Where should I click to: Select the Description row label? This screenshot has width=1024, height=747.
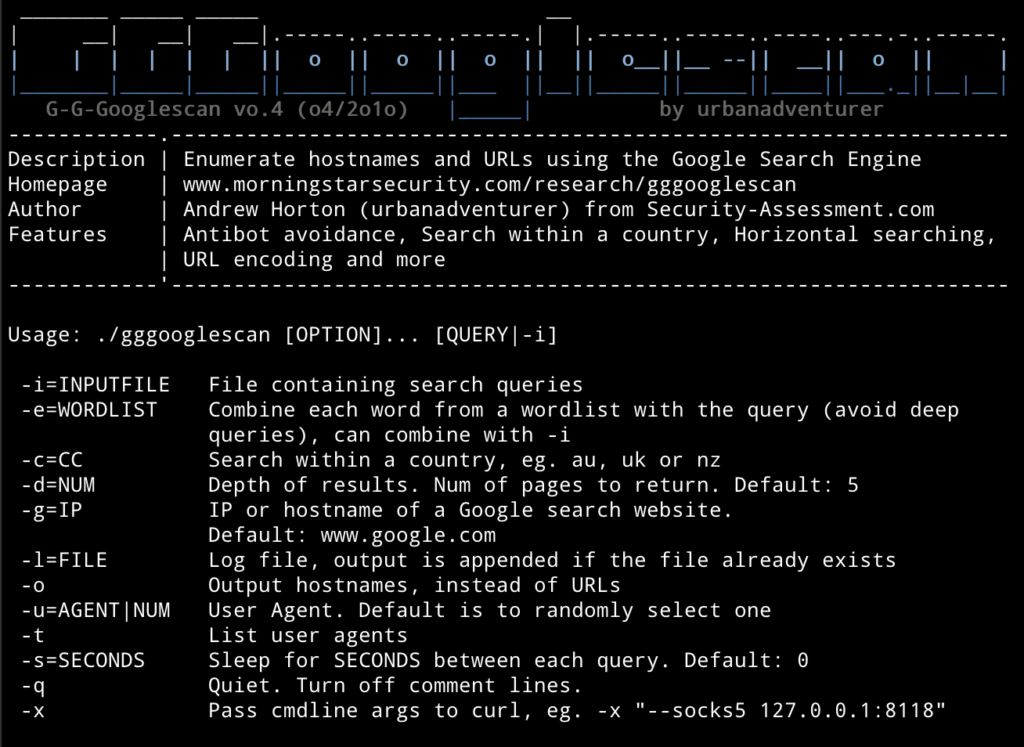click(x=76, y=160)
